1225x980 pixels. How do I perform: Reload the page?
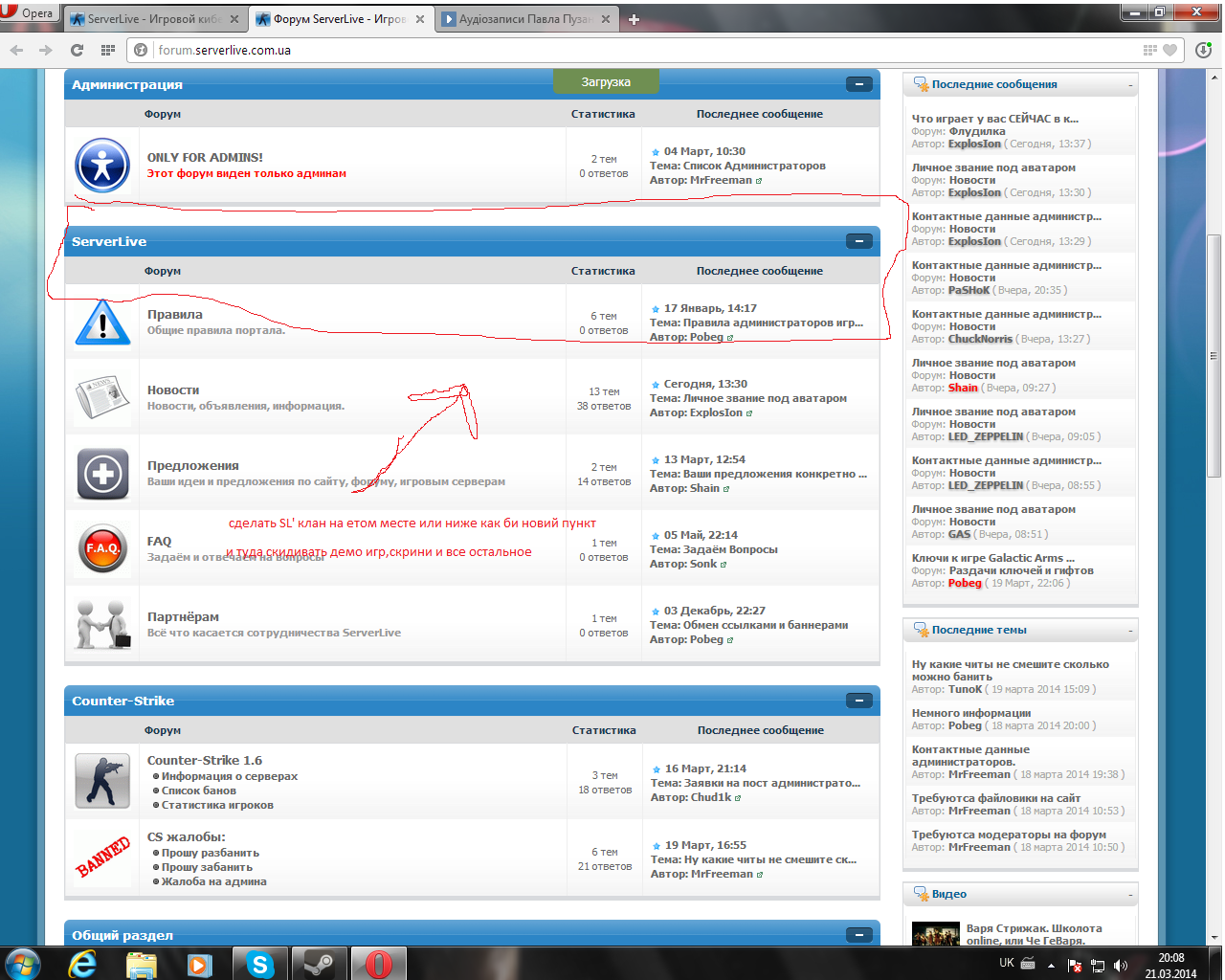pyautogui.click(x=77, y=50)
